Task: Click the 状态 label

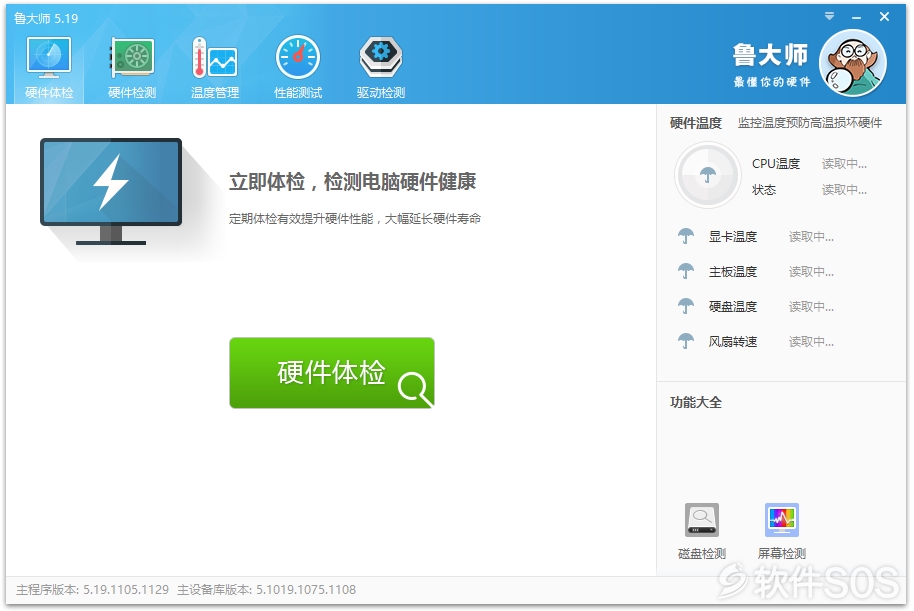Action: 764,190
